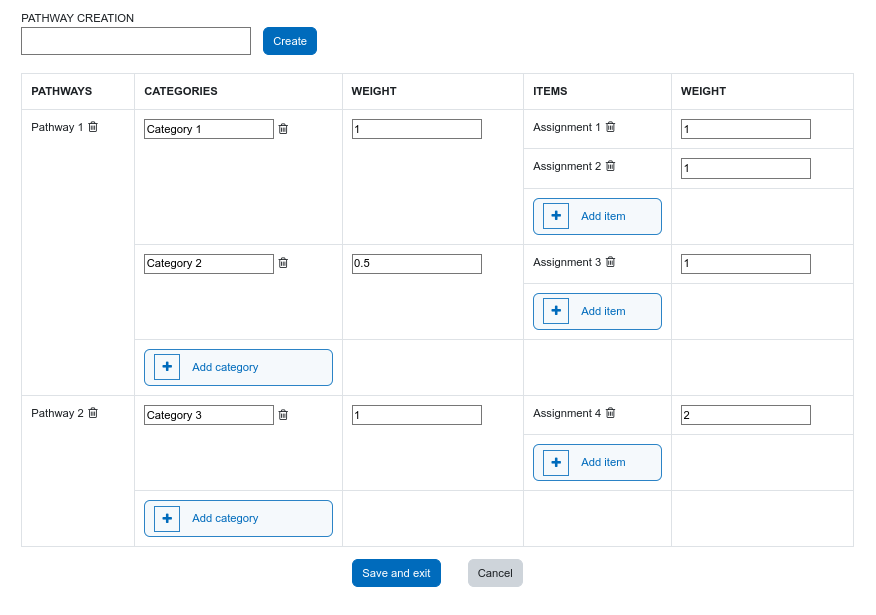Delete Assignment 1 trash icon
The height and width of the screenshot is (615, 876).
pos(611,127)
